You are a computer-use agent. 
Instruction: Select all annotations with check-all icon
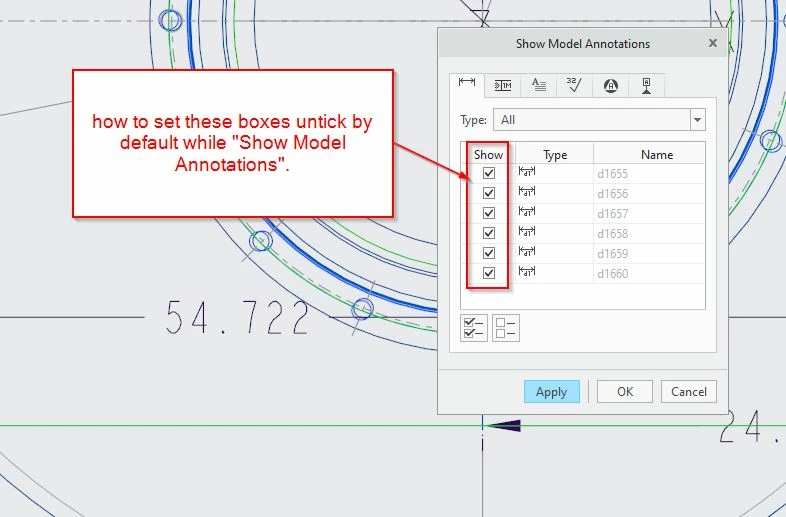474,328
